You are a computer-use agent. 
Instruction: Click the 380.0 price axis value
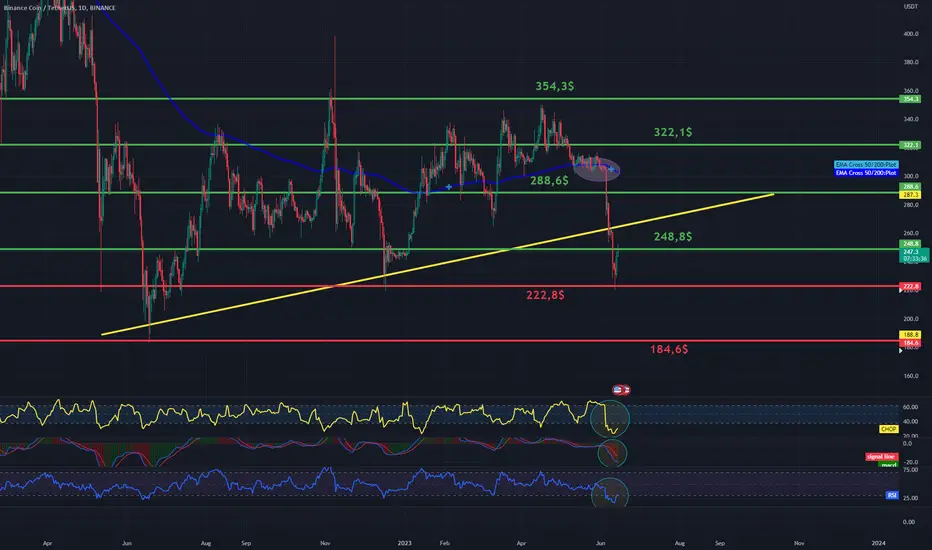tap(911, 62)
